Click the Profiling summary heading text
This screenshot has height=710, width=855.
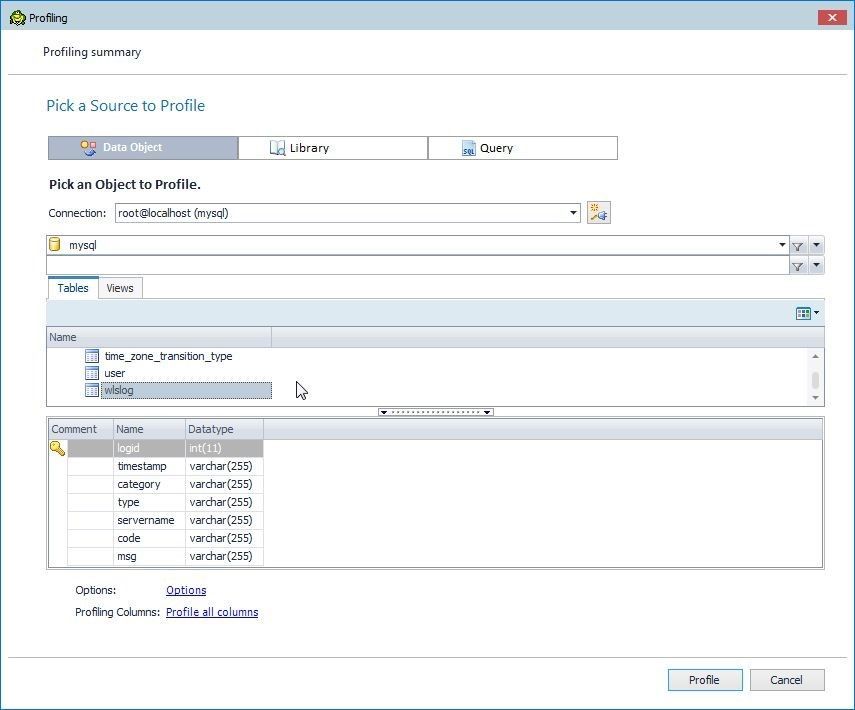click(92, 52)
